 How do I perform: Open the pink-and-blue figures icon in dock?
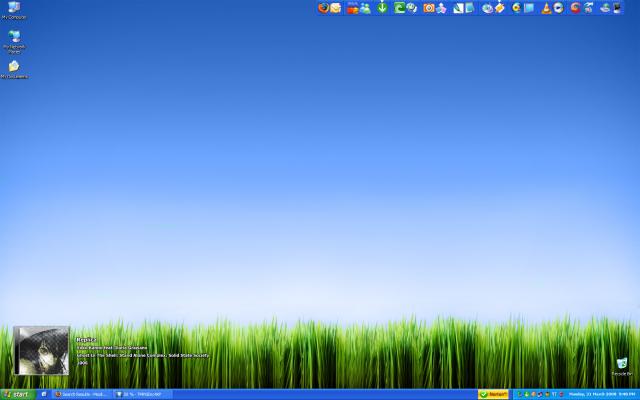tap(441, 8)
